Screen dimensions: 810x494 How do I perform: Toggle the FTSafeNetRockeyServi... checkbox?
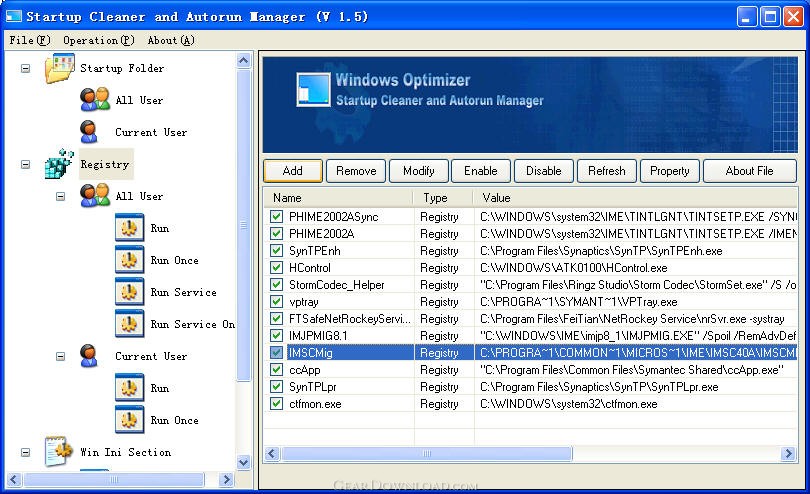[276, 319]
